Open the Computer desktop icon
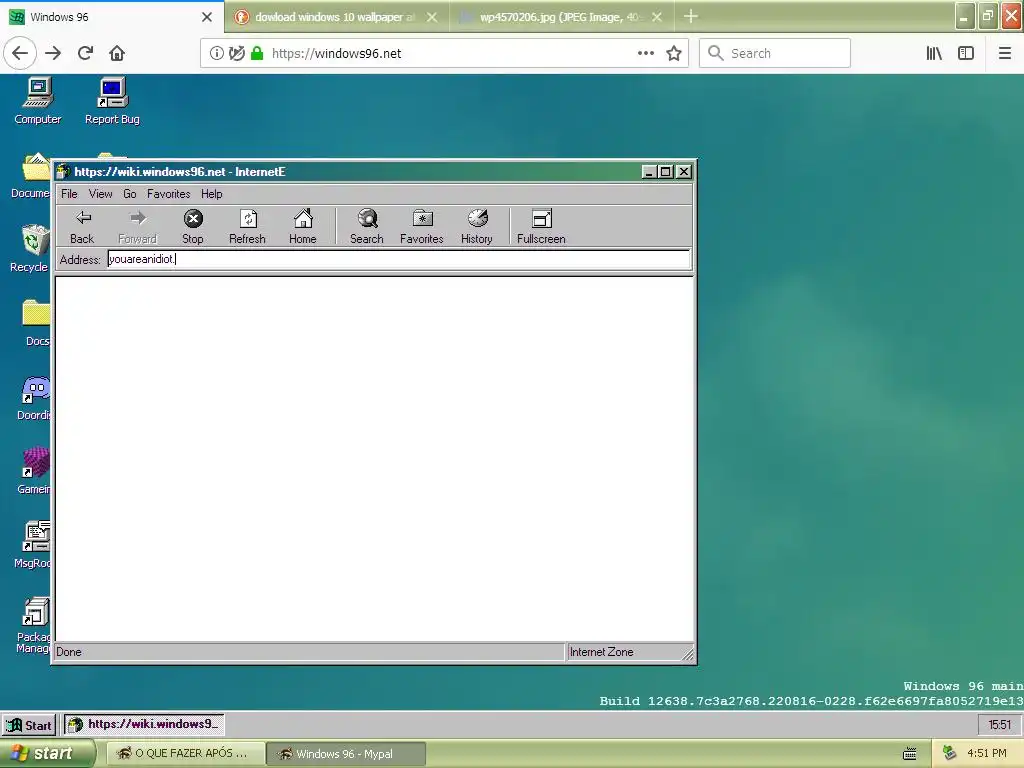The image size is (1024, 768). click(x=38, y=101)
